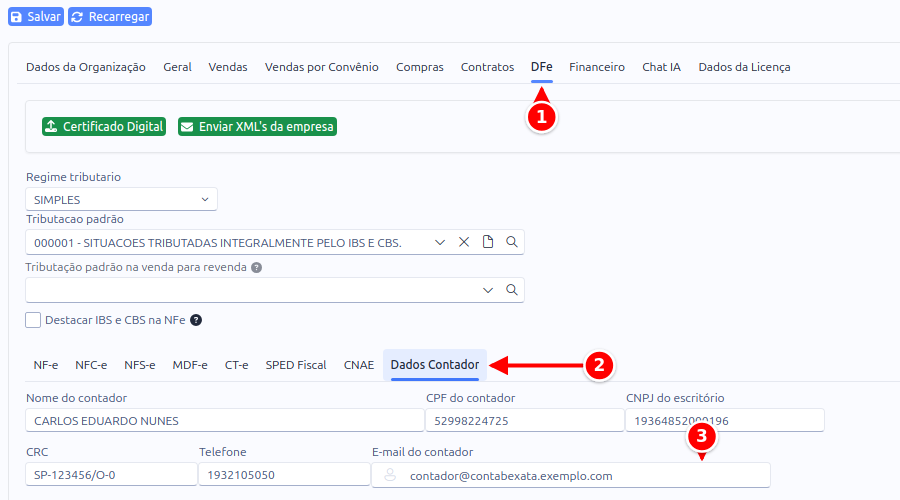Select the Dados Contador sub-tab

pos(435,365)
